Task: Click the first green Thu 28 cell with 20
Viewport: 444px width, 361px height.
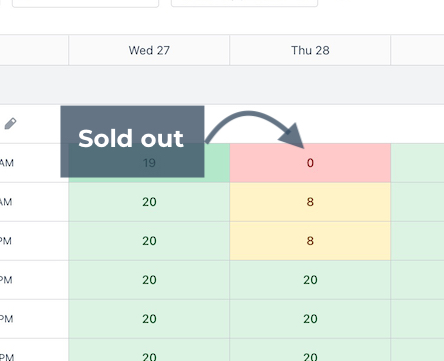Action: click(x=310, y=280)
